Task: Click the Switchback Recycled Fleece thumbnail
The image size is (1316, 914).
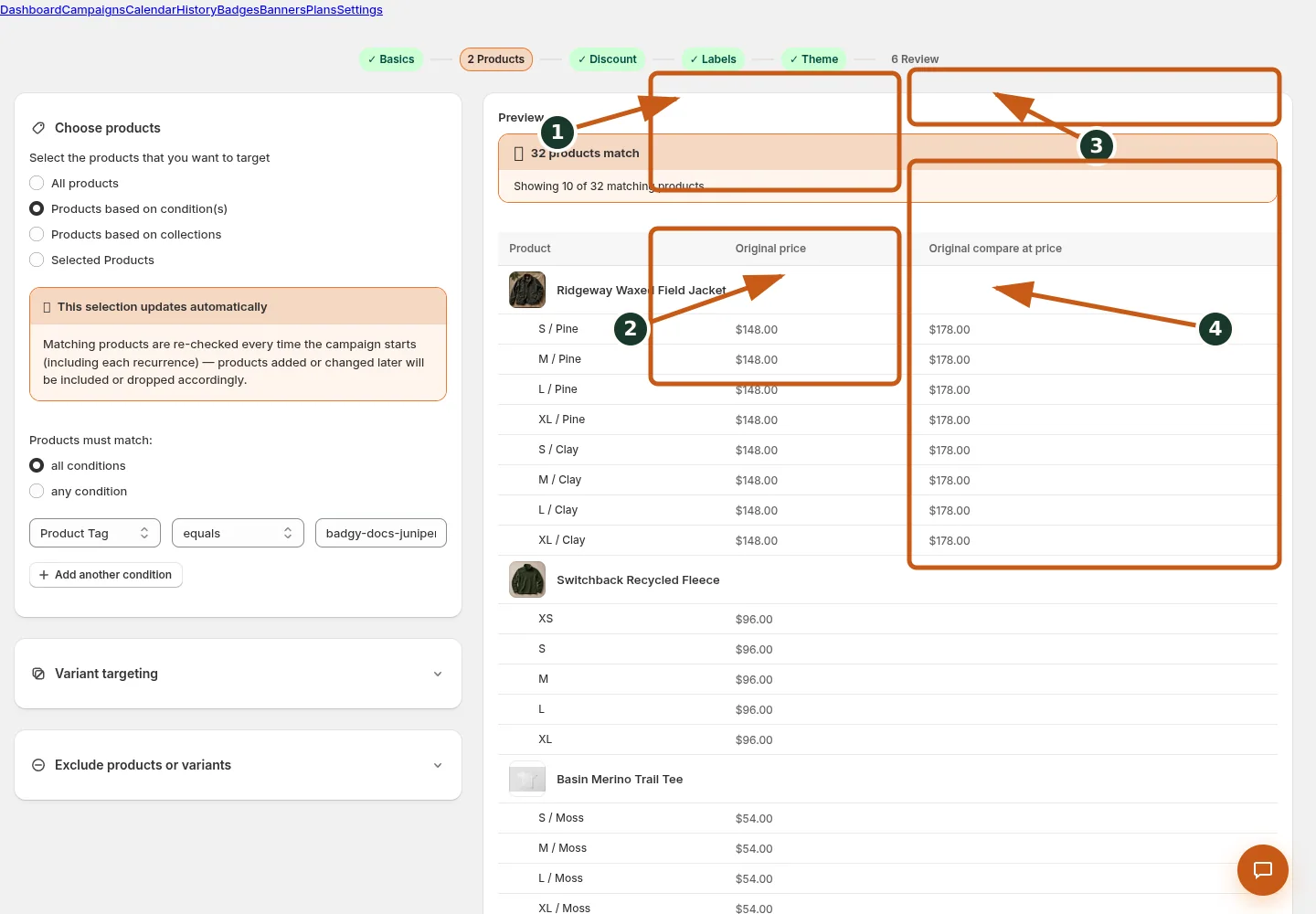Action: [527, 579]
